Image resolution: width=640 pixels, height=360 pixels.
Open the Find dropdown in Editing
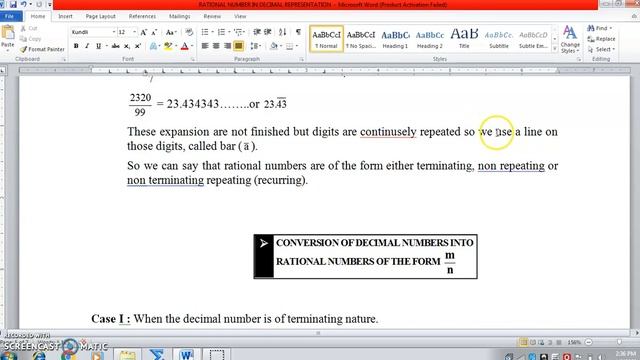pyautogui.click(x=611, y=28)
